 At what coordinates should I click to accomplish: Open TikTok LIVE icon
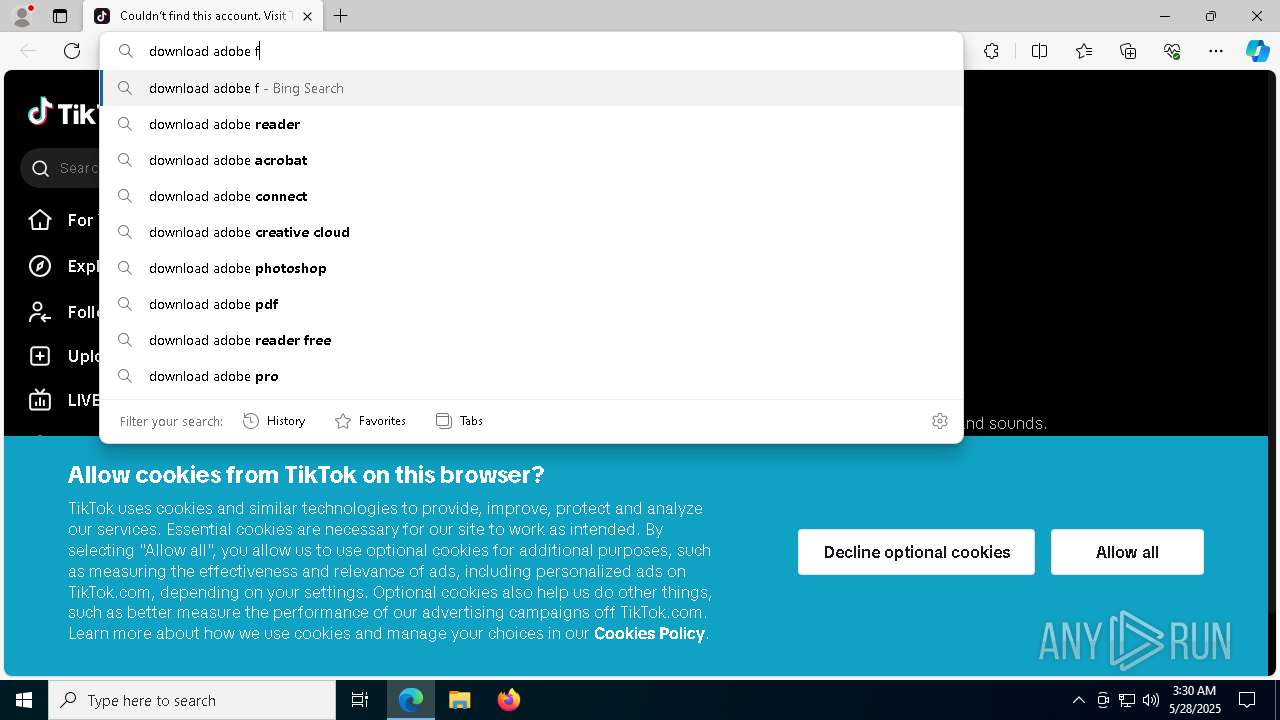(x=40, y=400)
